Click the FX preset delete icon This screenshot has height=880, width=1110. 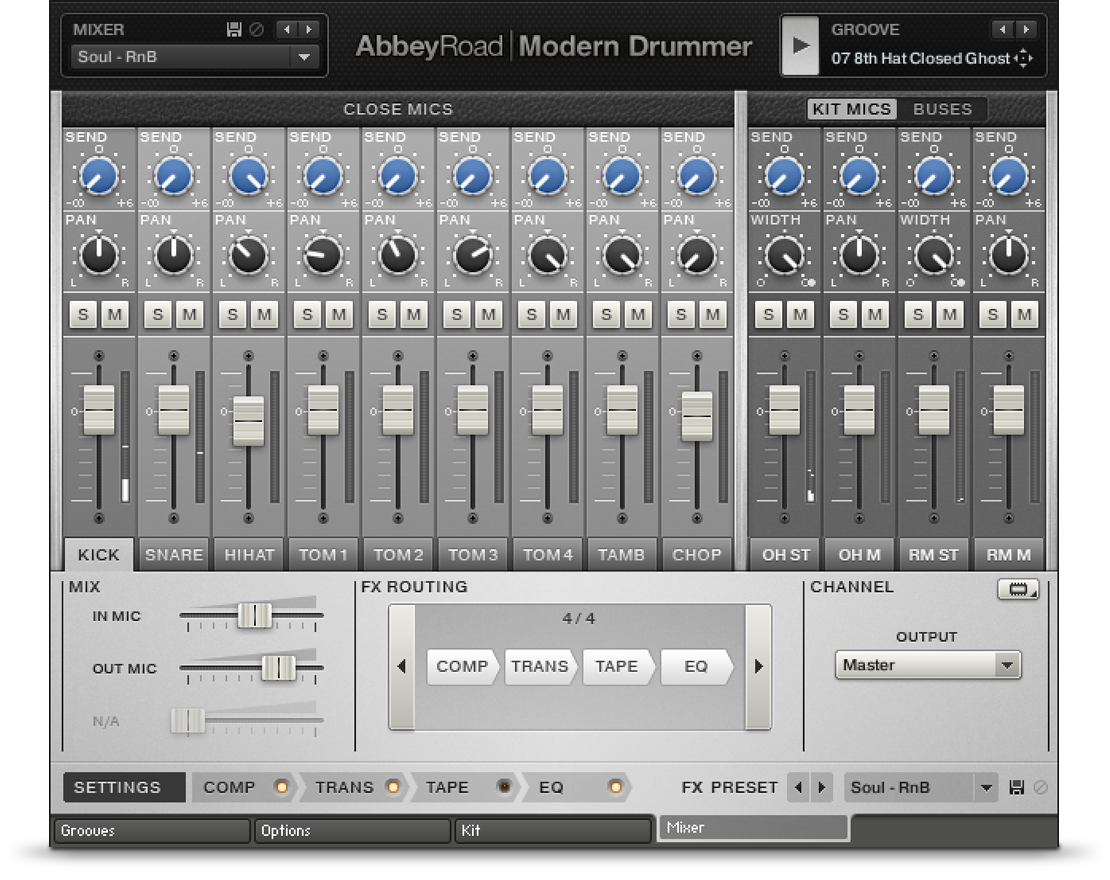pyautogui.click(x=1040, y=787)
